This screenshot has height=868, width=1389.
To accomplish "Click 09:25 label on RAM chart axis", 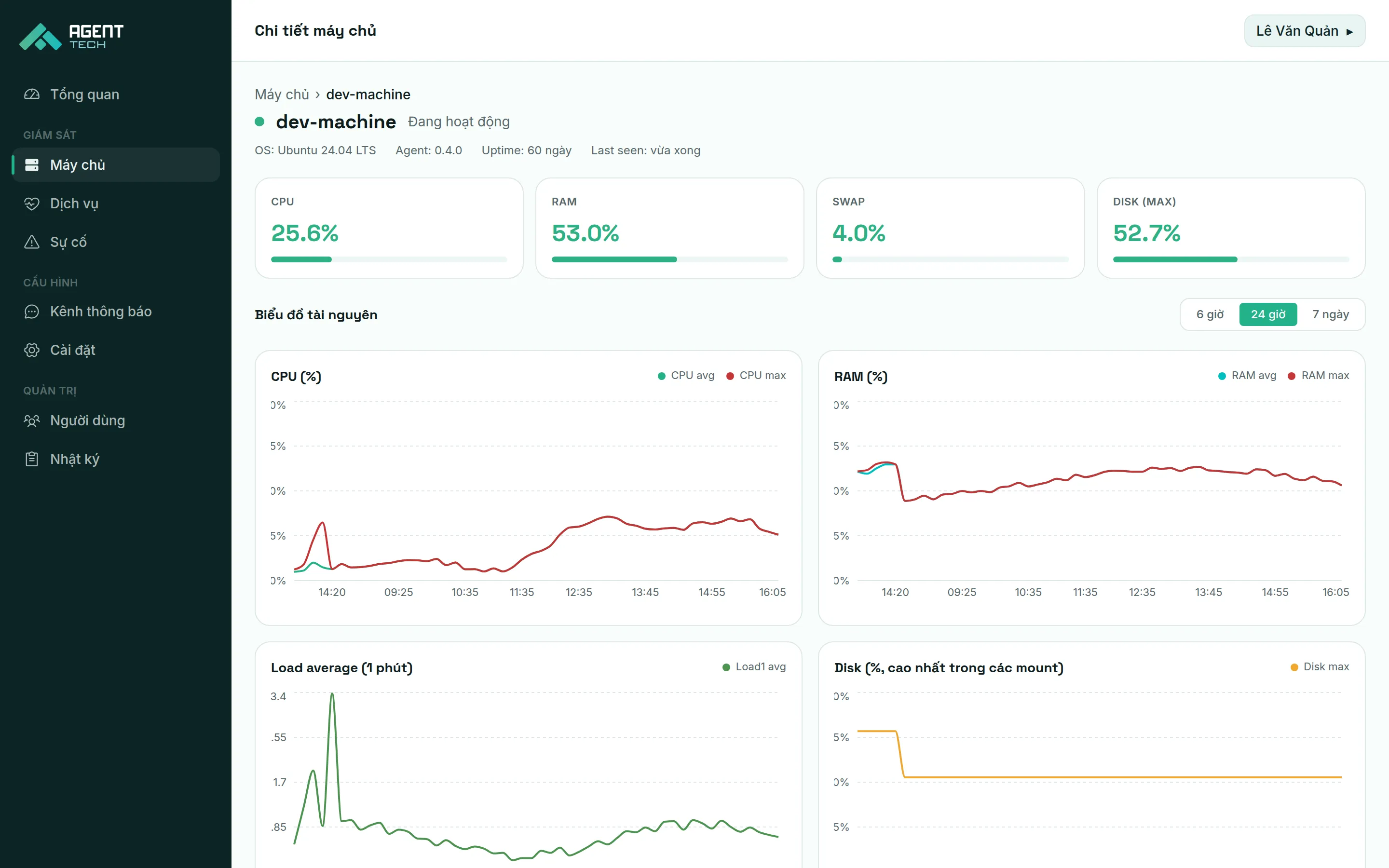I will tap(961, 593).
